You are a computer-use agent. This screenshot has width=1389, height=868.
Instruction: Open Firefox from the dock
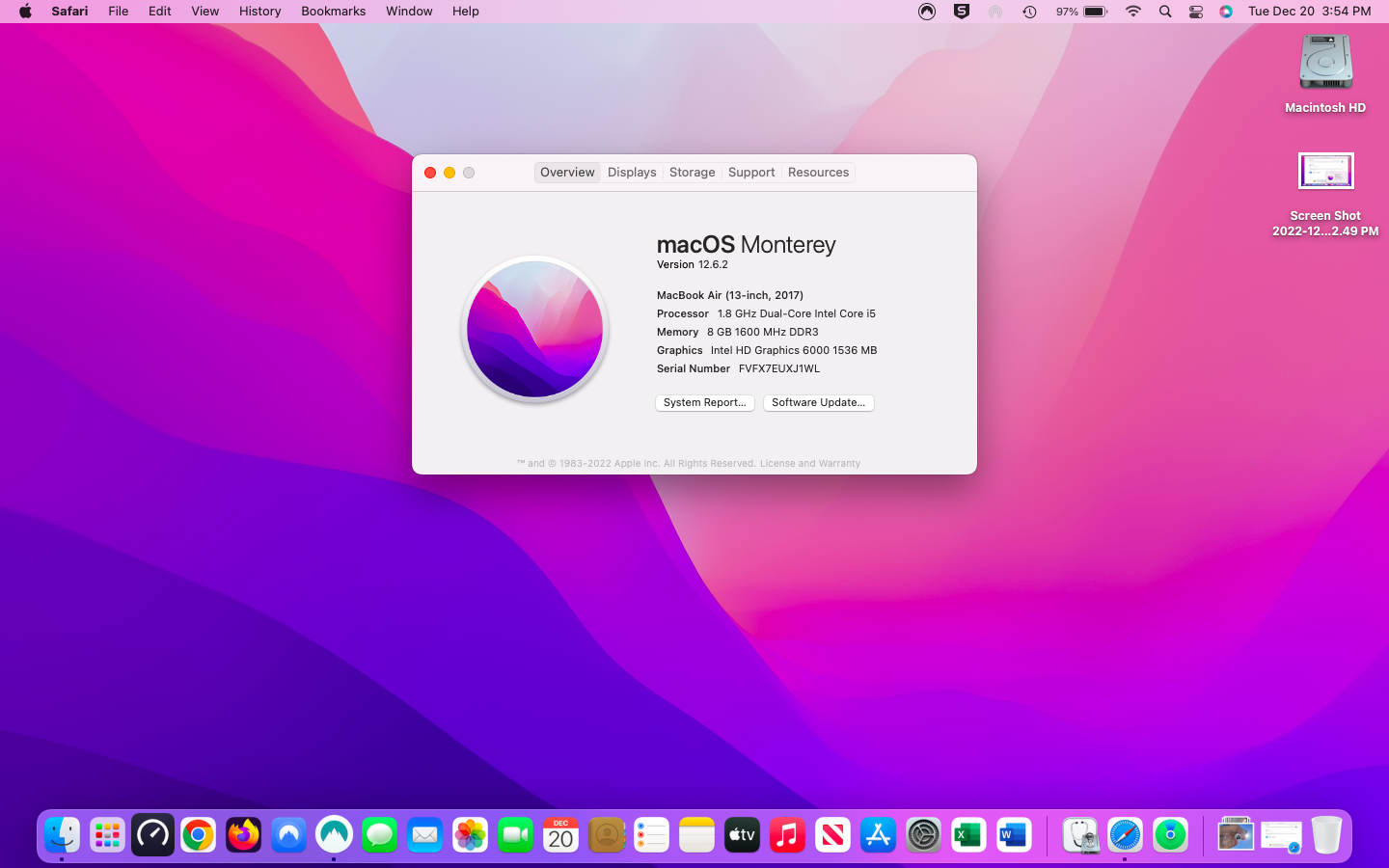coord(243,835)
